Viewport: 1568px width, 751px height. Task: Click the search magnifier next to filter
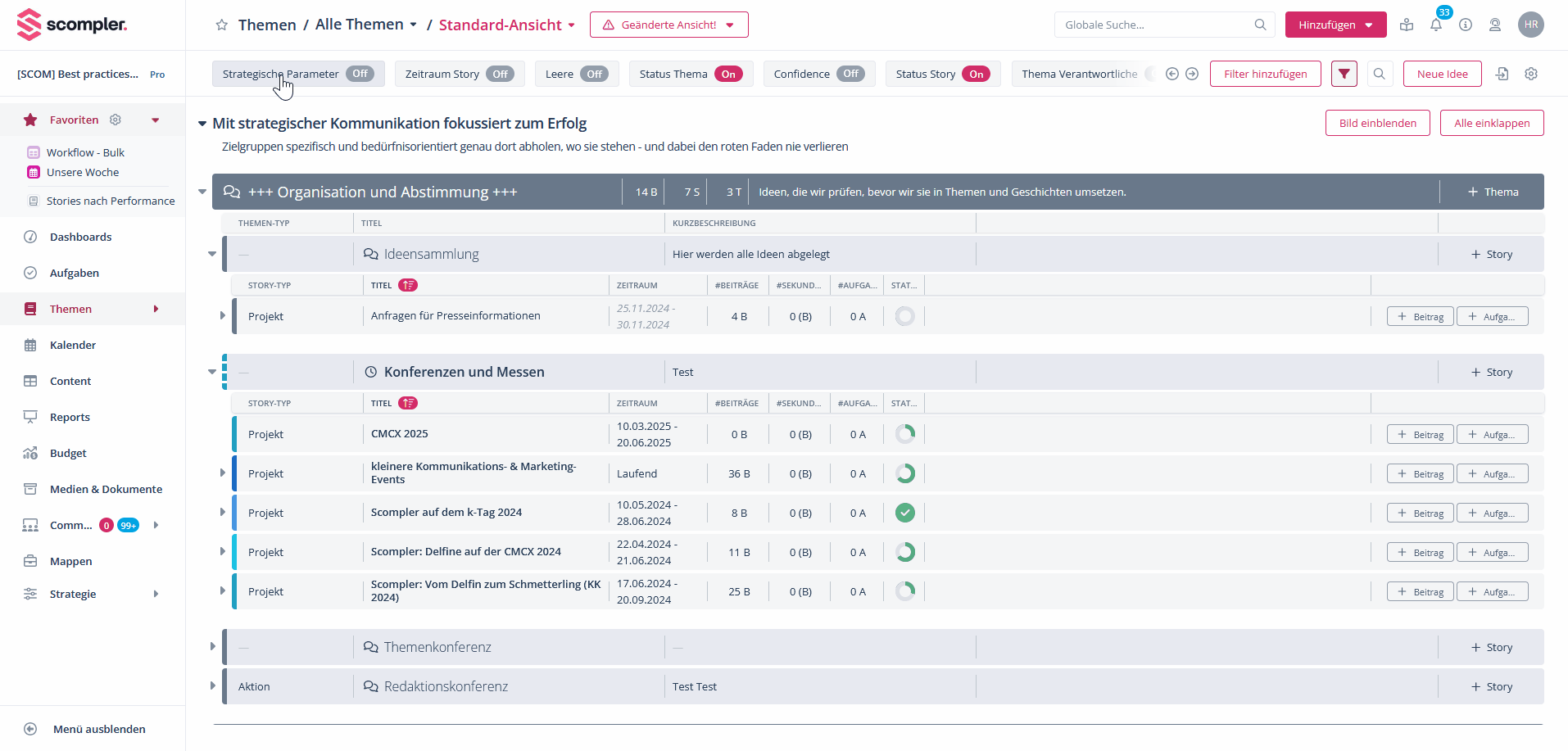(1380, 74)
